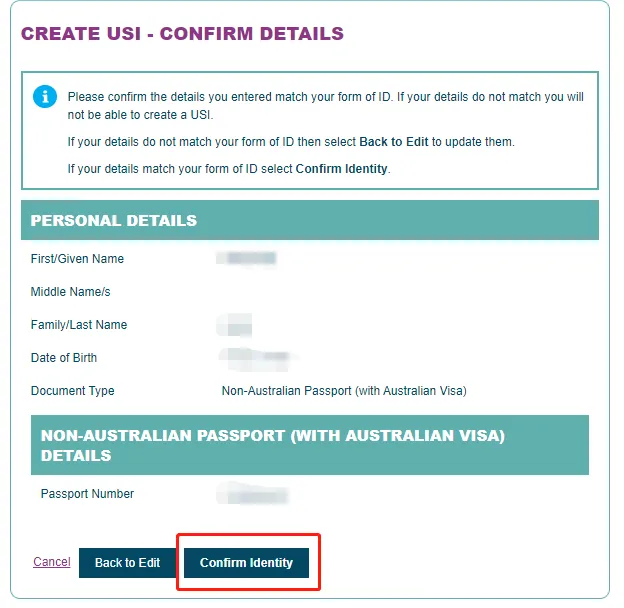Click the Passport Number label
624x608 pixels.
[x=87, y=494]
